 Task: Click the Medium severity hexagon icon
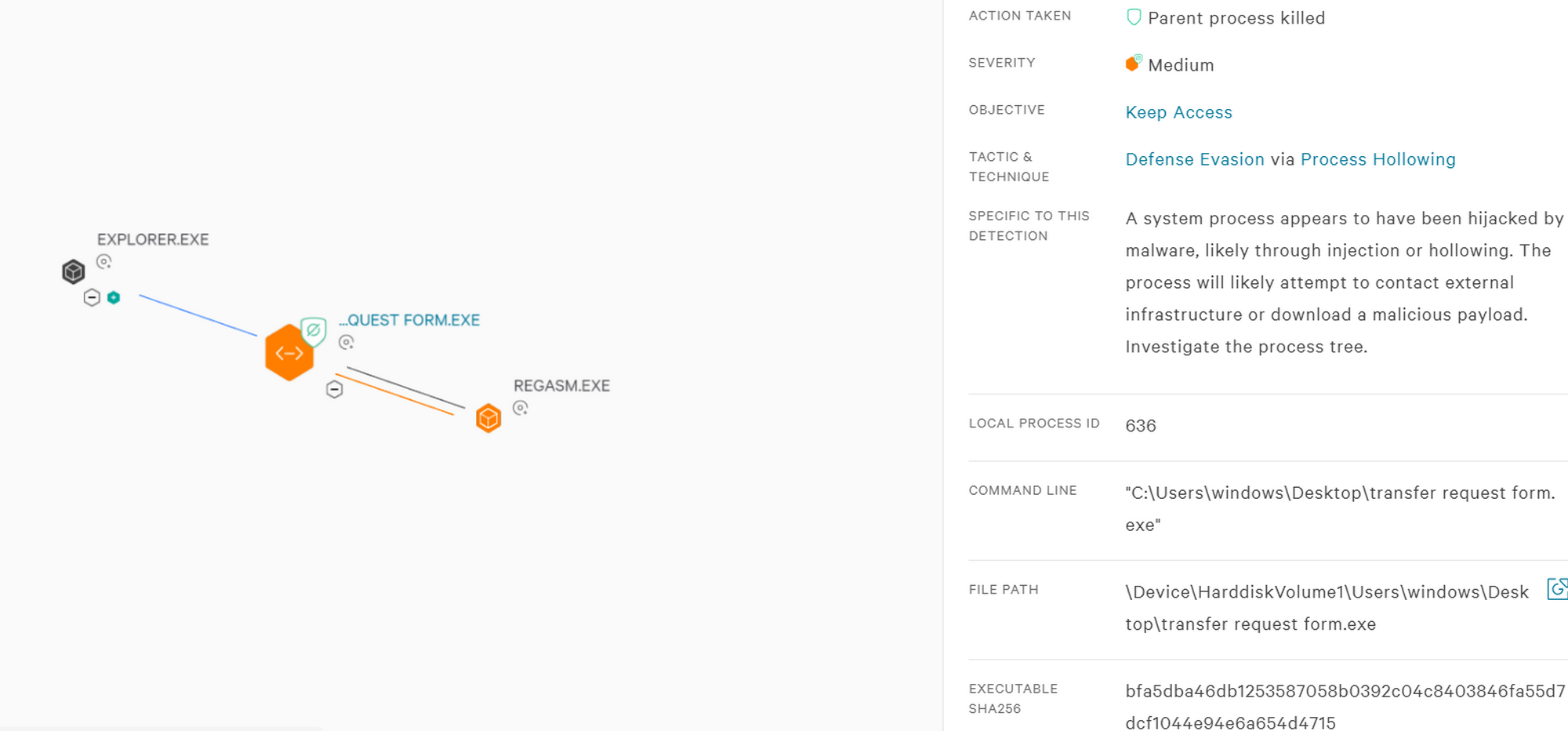click(1132, 64)
